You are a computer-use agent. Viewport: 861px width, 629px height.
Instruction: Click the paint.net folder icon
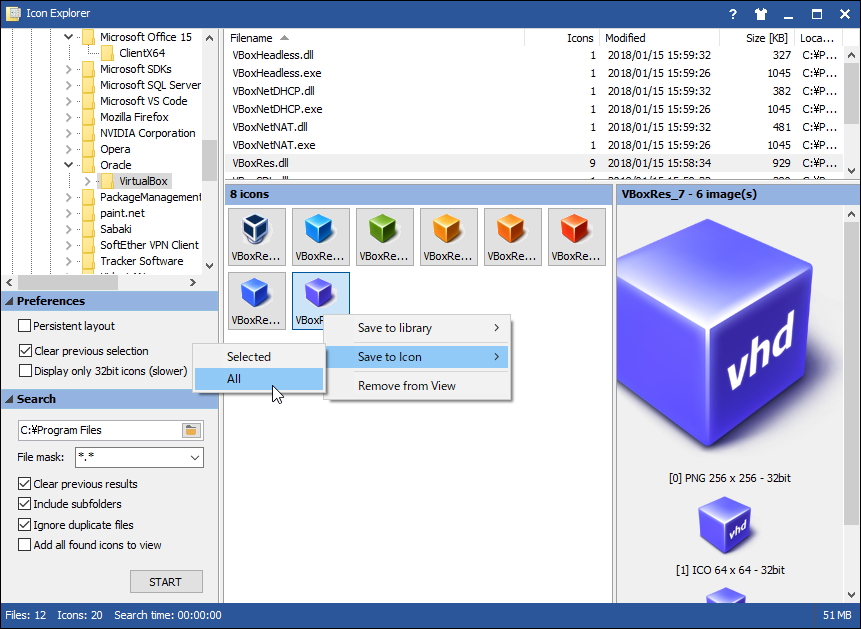pos(88,213)
